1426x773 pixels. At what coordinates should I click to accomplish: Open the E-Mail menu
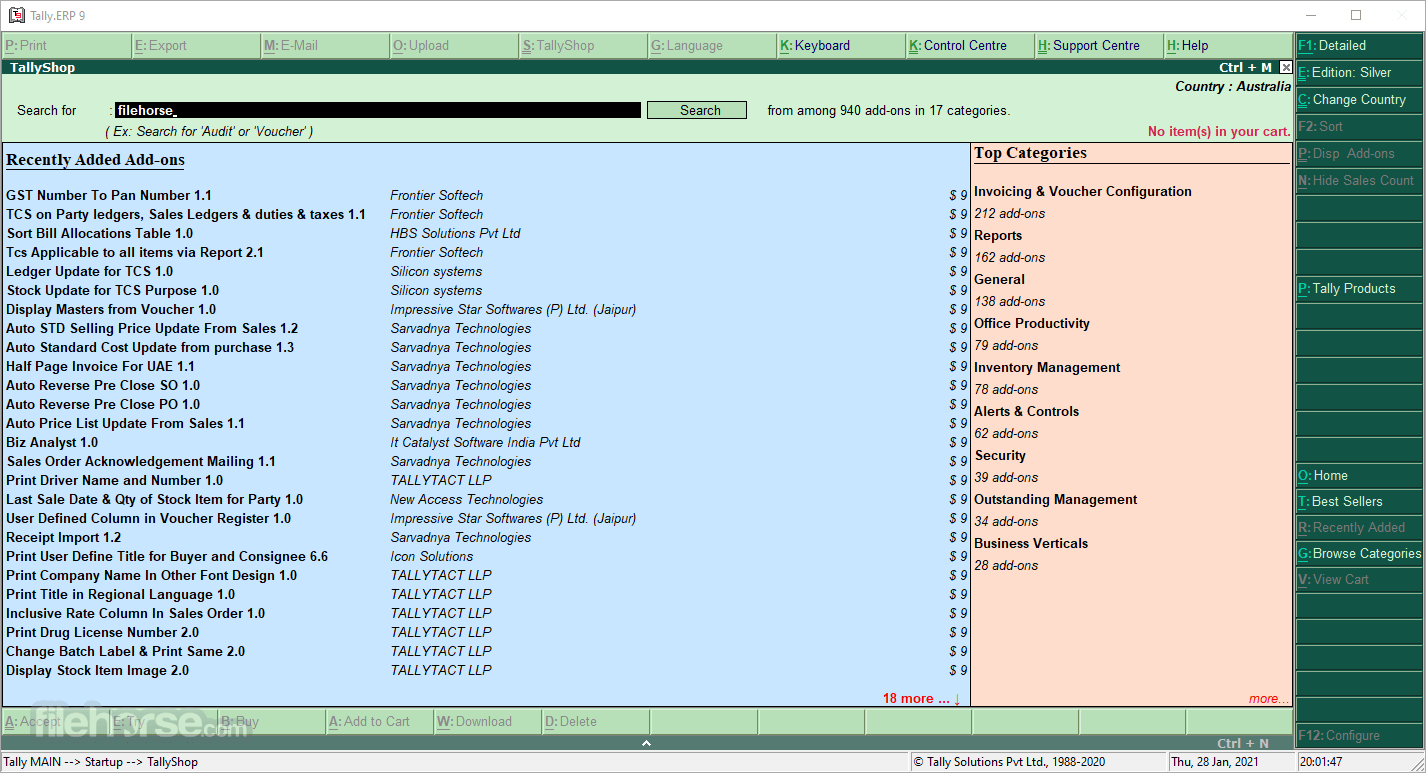[x=325, y=46]
